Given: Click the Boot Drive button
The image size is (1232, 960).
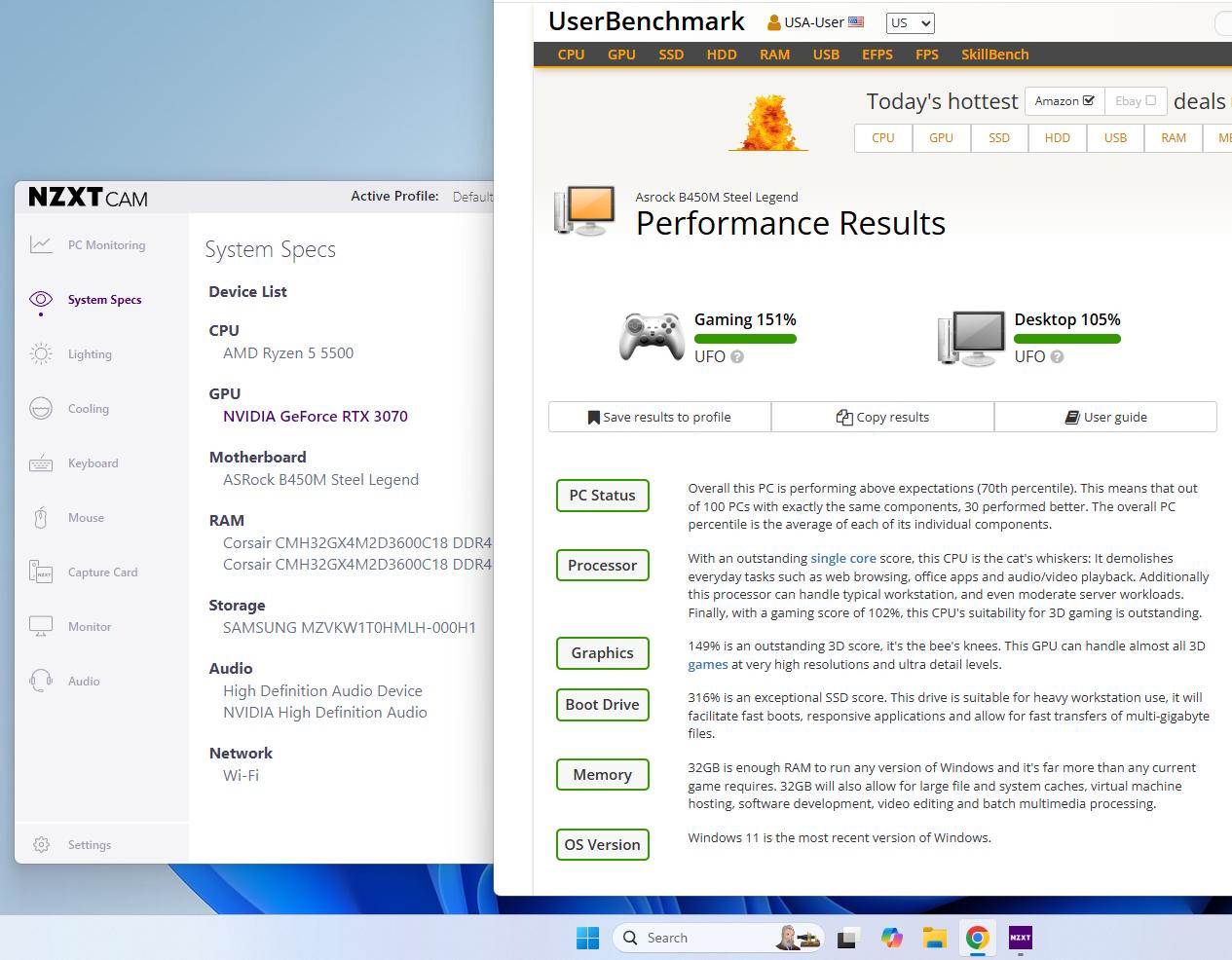Looking at the screenshot, I should click(602, 705).
